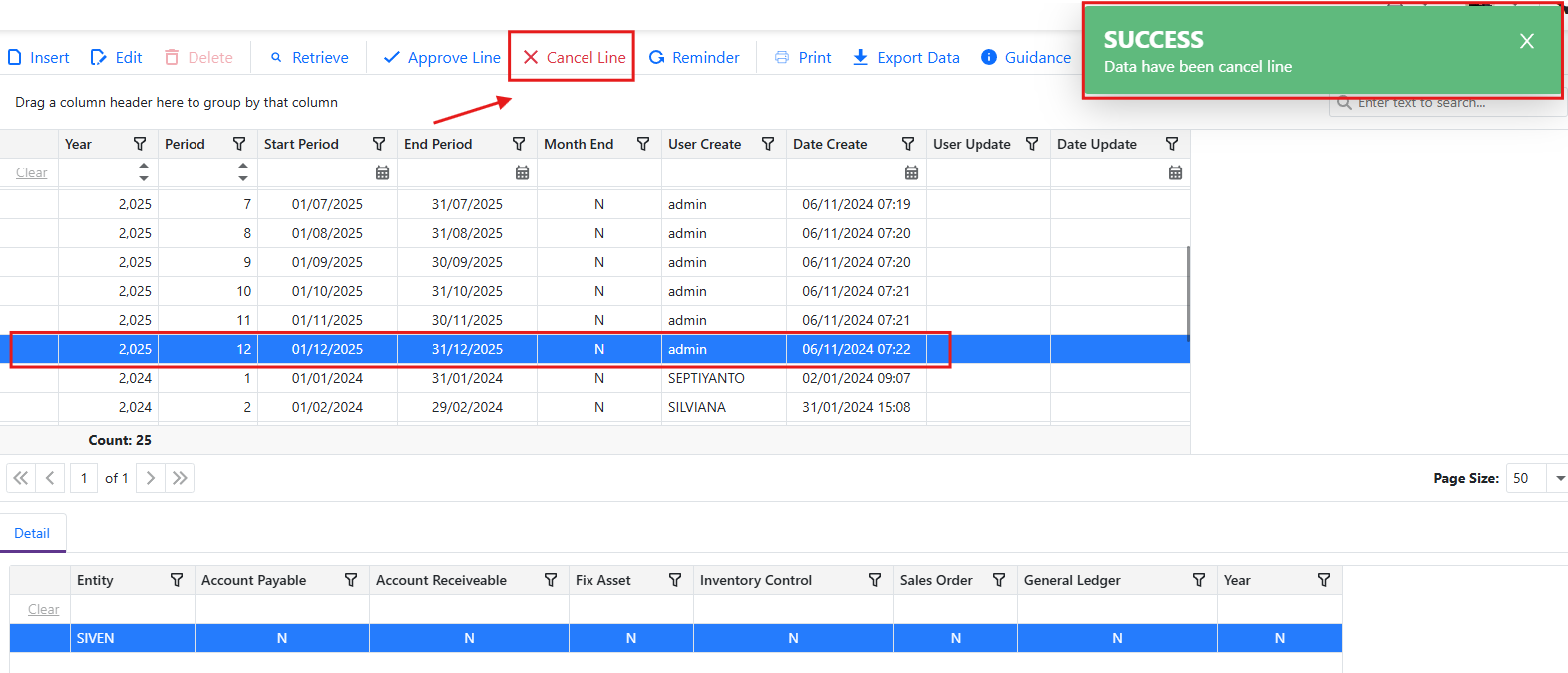Screen dimensions: 1568x673
Task: Select the SEPTIYANTO row
Action: pyautogui.click(x=594, y=378)
